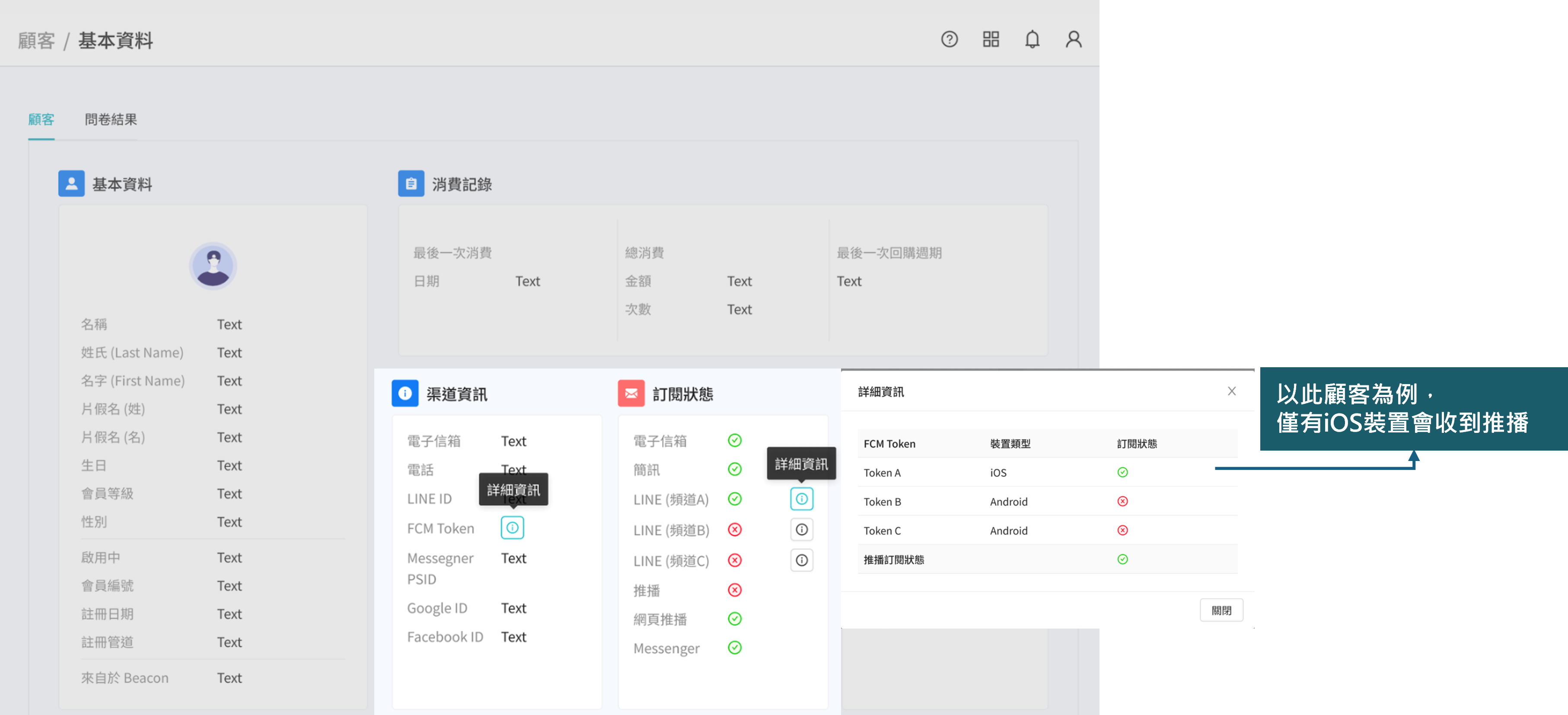
Task: Click the 渠道資訊 info panel icon
Action: [405, 393]
